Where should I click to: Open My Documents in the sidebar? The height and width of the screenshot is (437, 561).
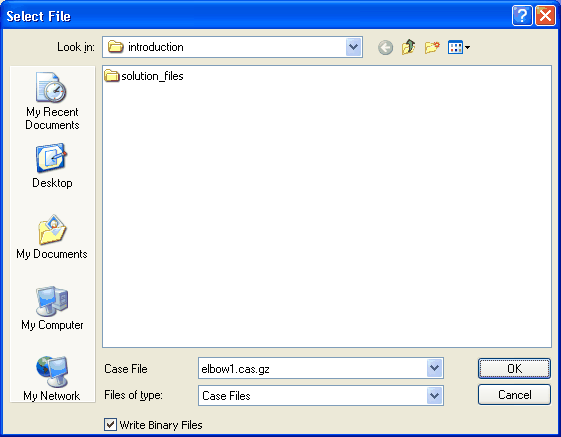coord(52,237)
